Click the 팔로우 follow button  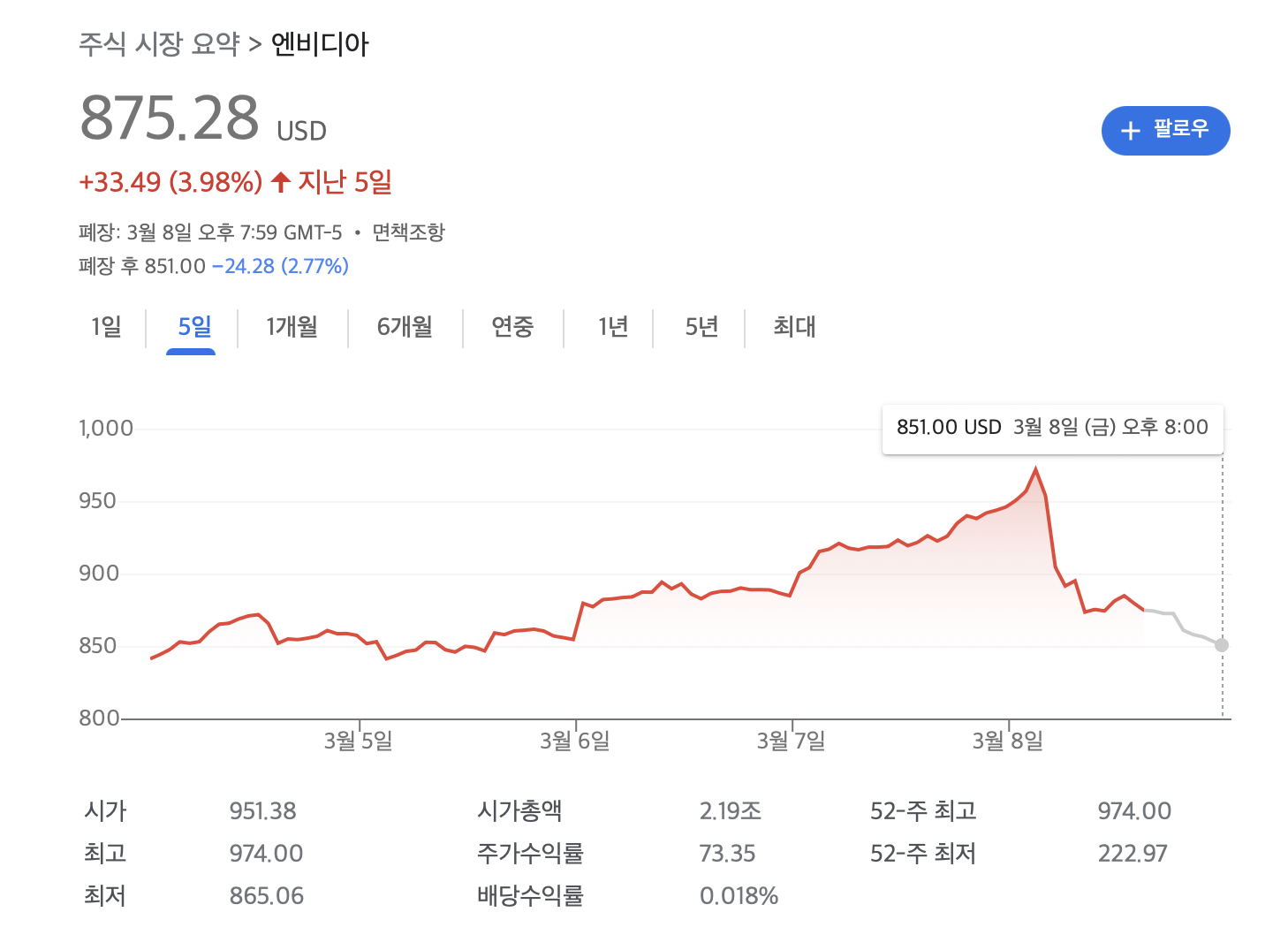tap(1165, 131)
